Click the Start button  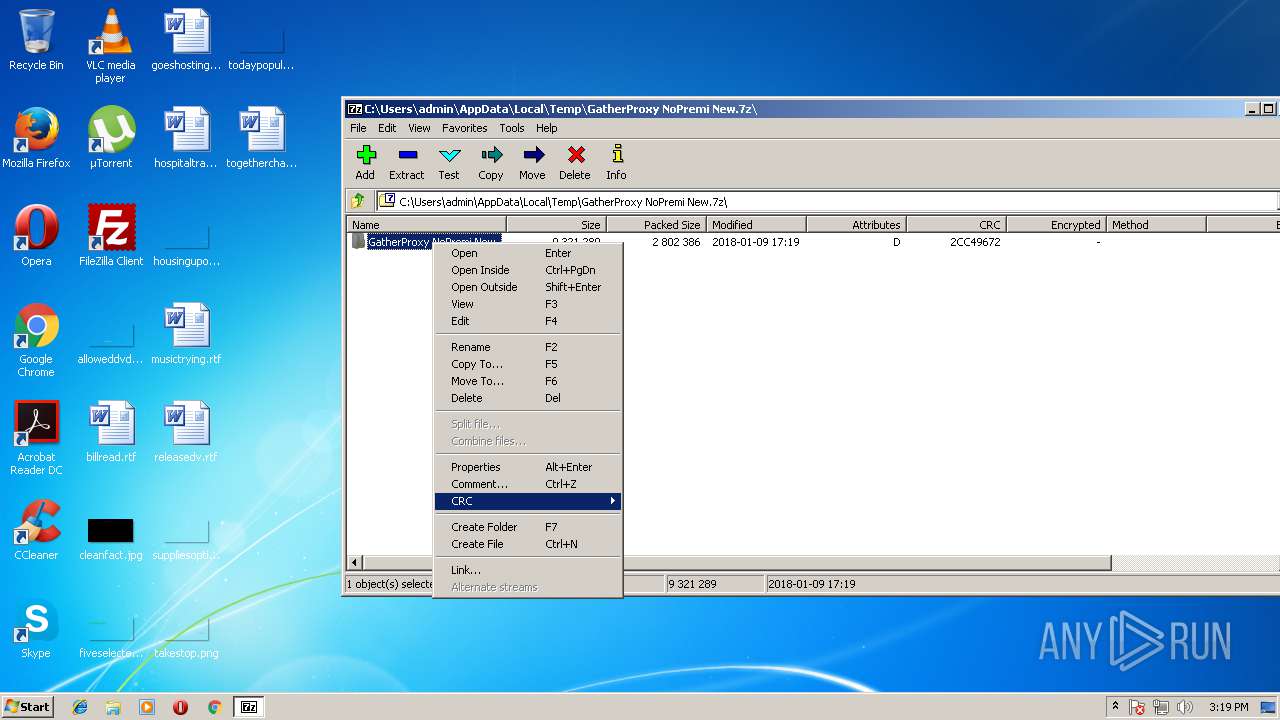coord(27,707)
